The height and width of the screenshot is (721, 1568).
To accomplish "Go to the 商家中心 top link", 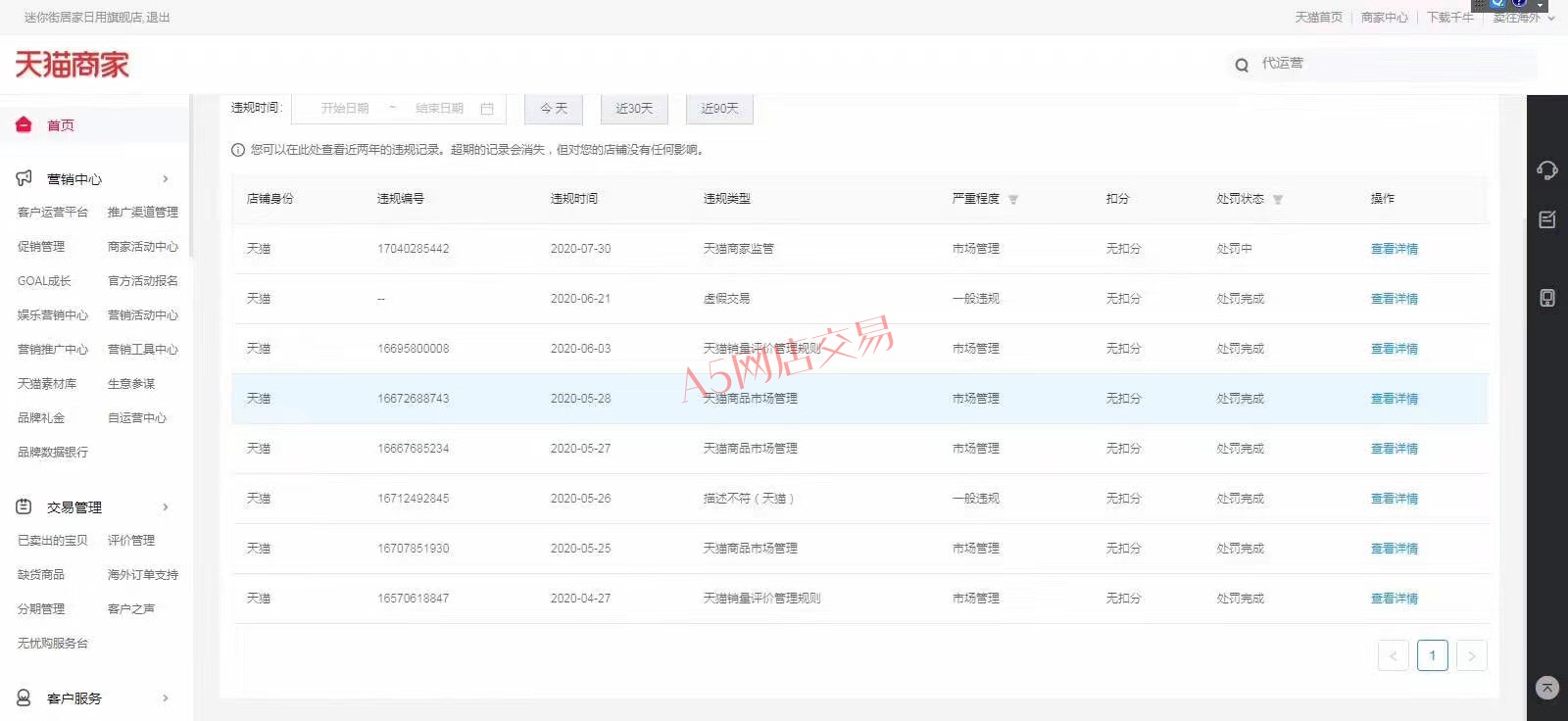I will 1384,18.
